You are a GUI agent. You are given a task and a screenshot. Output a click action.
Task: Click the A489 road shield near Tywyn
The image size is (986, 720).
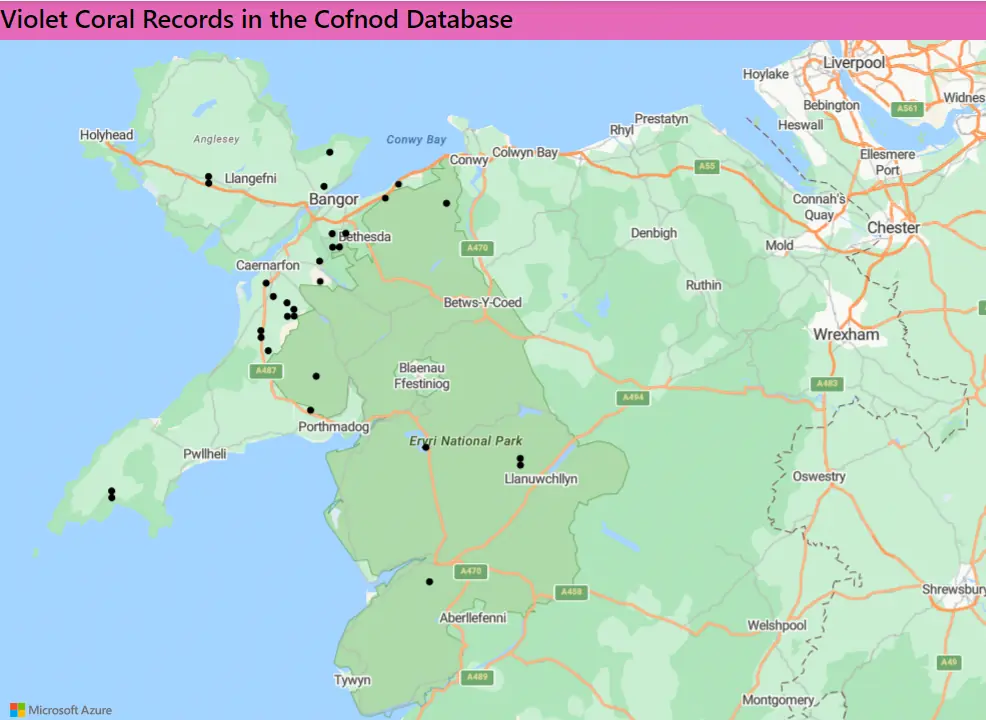477,677
